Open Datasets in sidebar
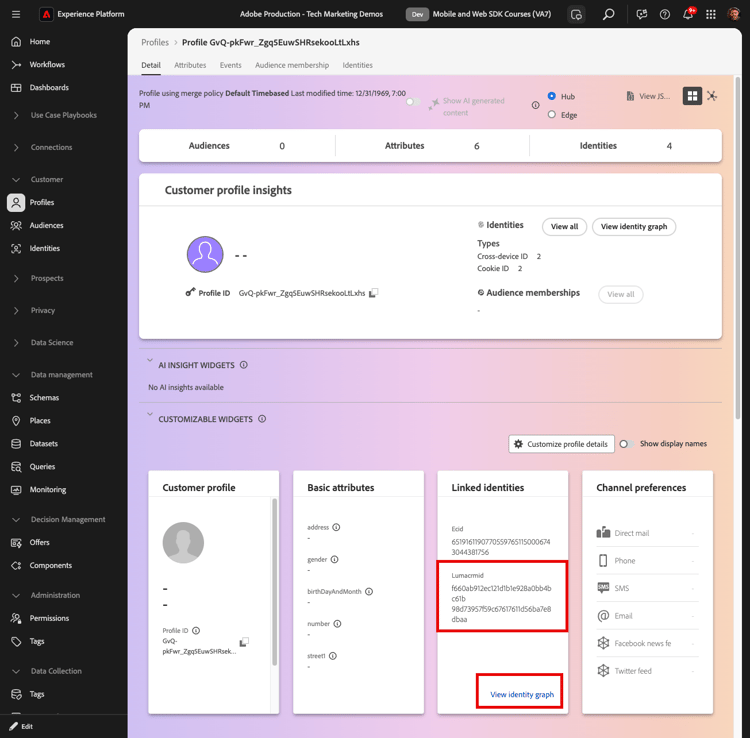This screenshot has height=738, width=750. click(x=44, y=443)
